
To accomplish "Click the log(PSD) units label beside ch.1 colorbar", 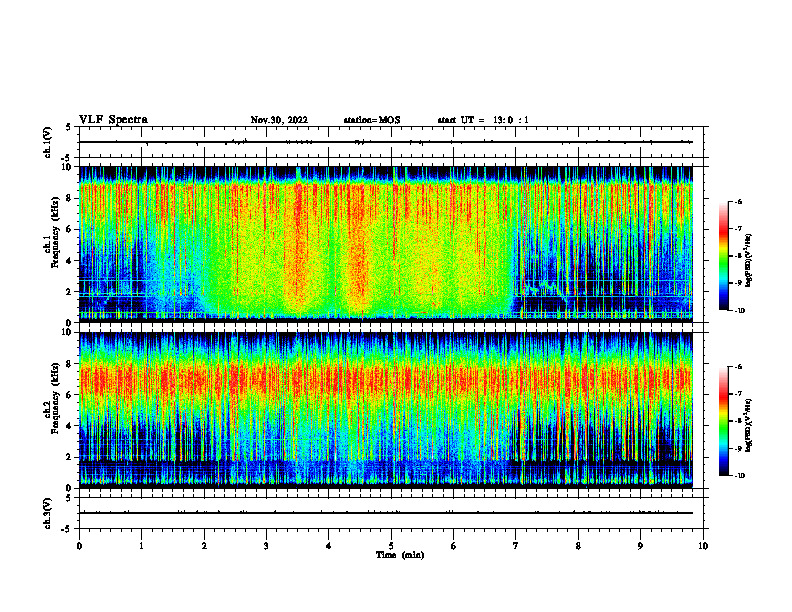I will point(749,261).
